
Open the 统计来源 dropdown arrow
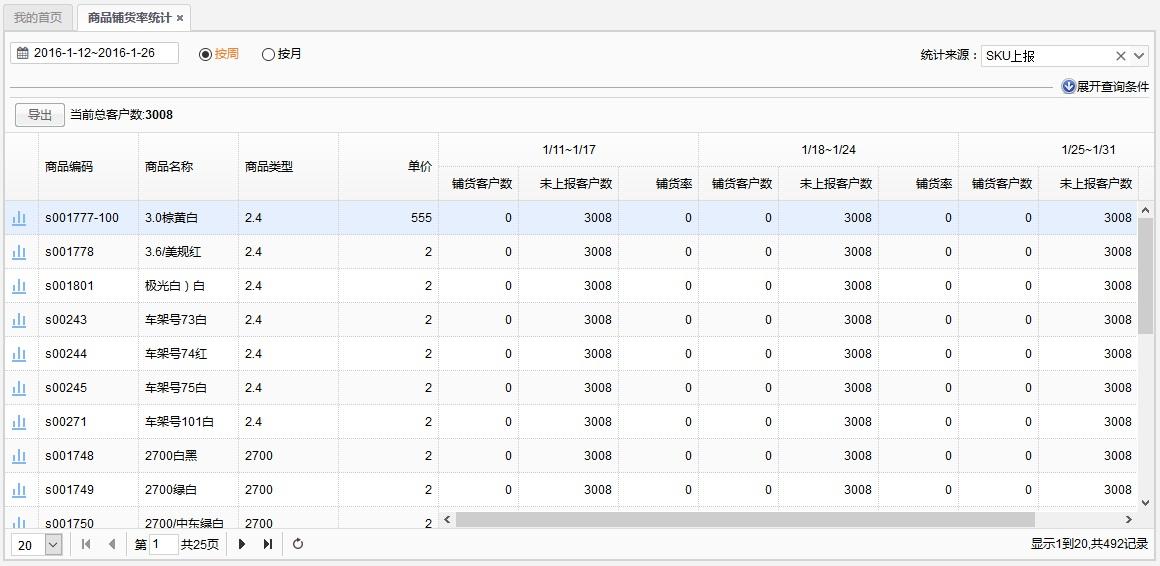click(x=1139, y=56)
